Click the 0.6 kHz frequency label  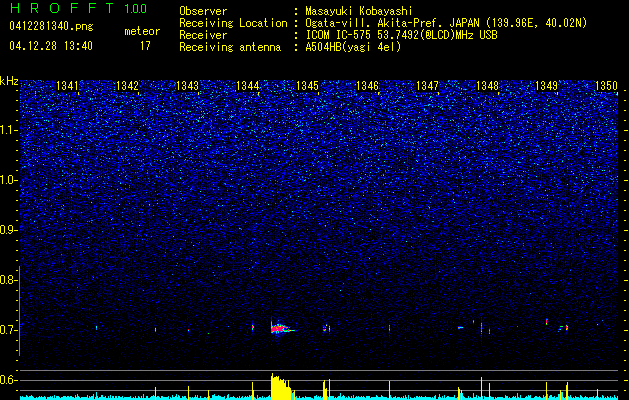point(8,380)
